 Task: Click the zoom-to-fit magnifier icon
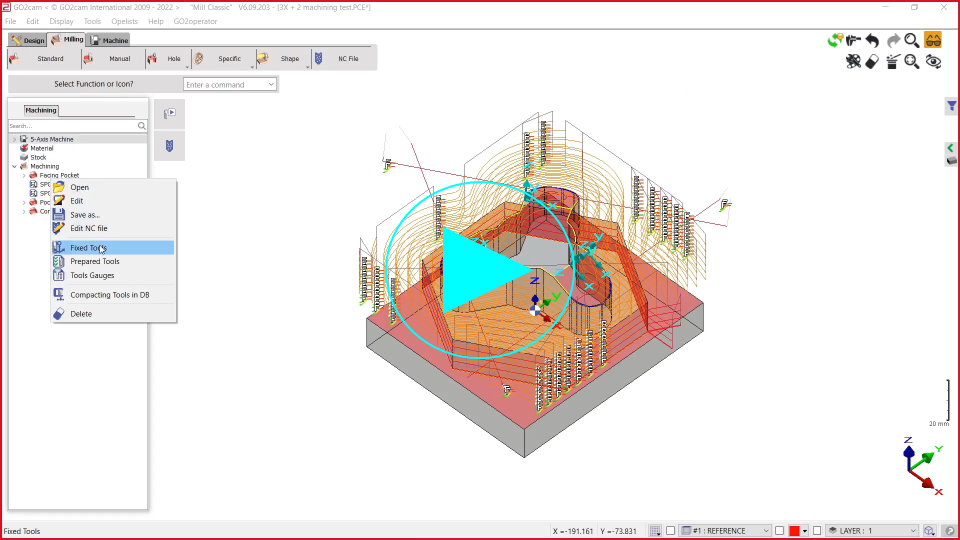(x=912, y=62)
